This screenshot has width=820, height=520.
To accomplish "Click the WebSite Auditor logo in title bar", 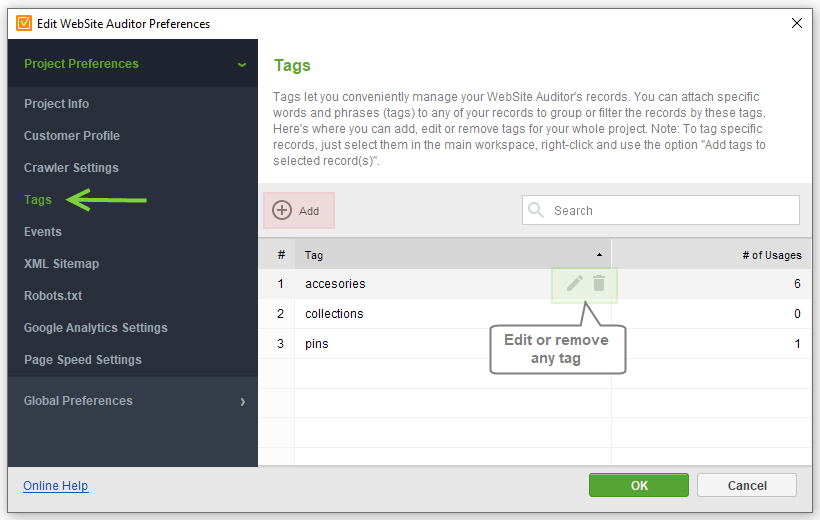I will click(24, 24).
